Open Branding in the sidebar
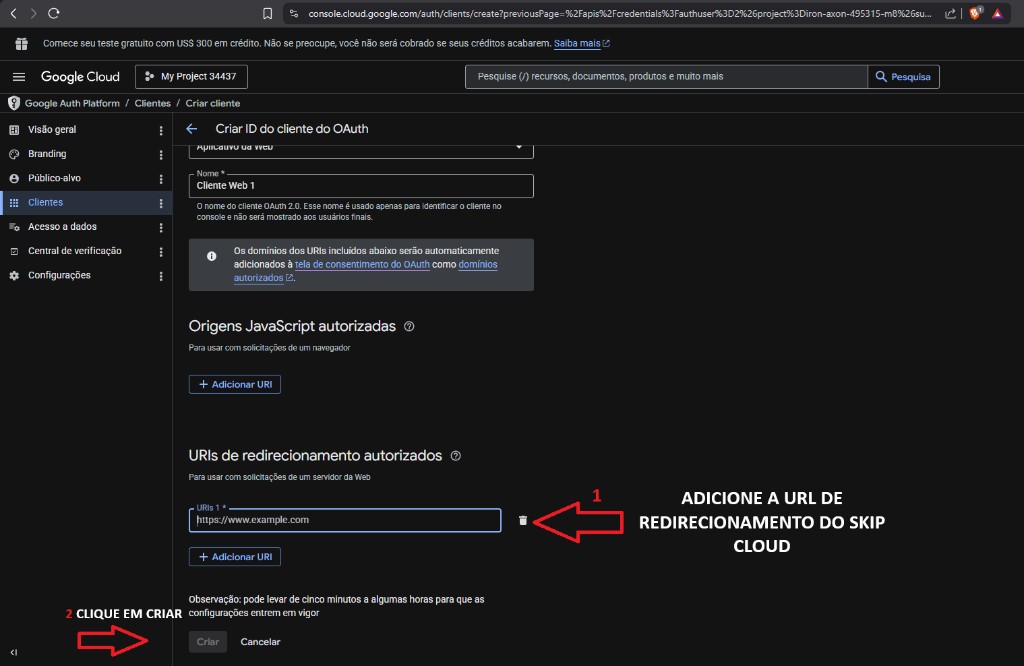The height and width of the screenshot is (666, 1024). [x=47, y=154]
